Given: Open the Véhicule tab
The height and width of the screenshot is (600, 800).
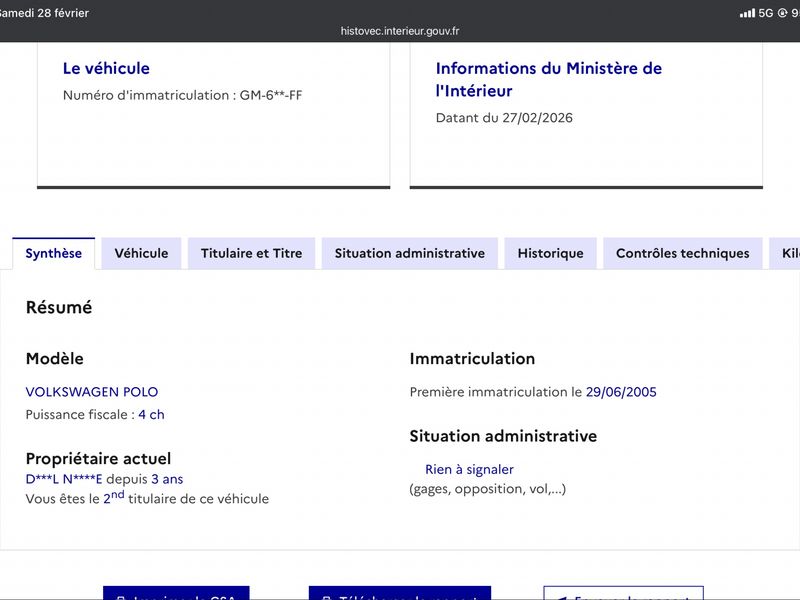Looking at the screenshot, I should (141, 253).
